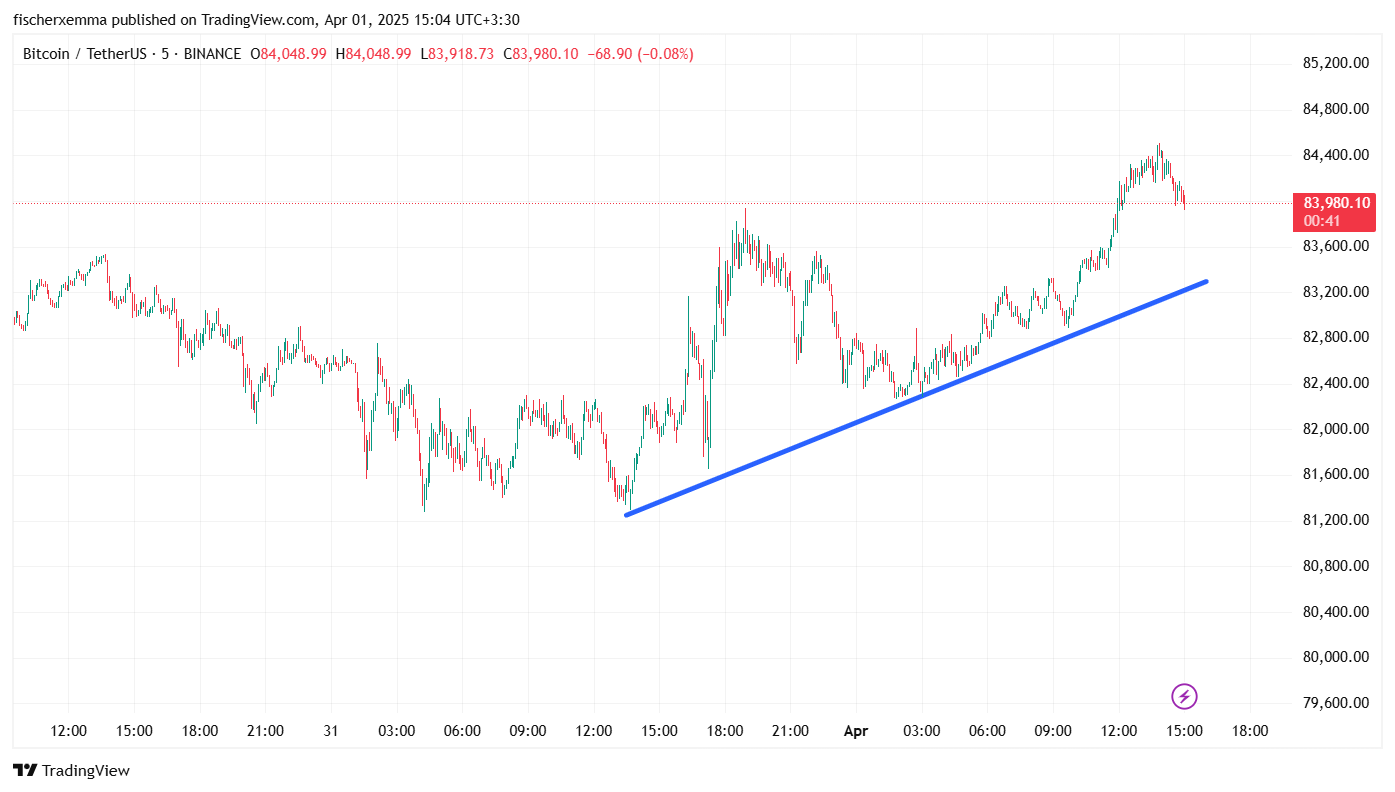Select the red current price label 83,980.10
1395x792 pixels.
point(1336,203)
